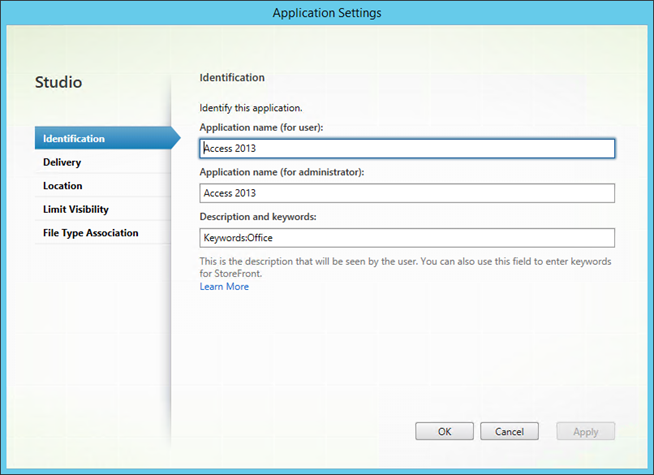
Task: Go to File Type Association section
Action: [103, 233]
